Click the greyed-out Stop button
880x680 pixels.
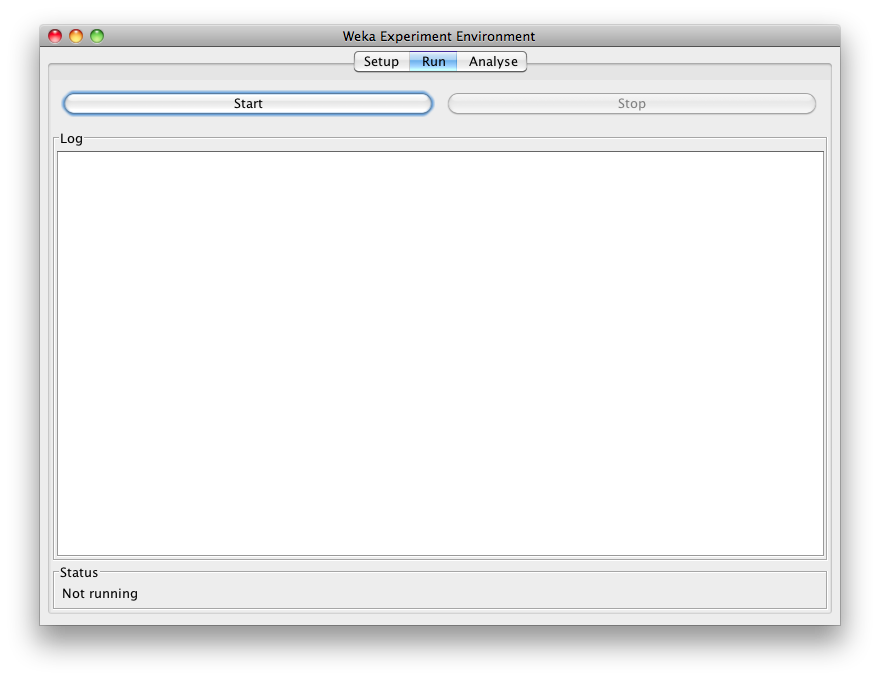pos(631,103)
